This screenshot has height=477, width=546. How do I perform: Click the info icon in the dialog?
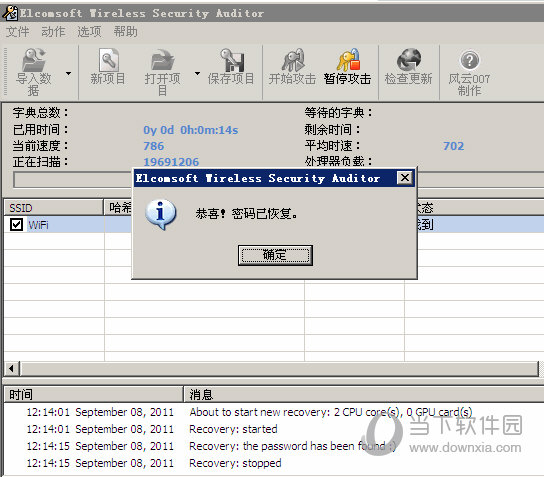(x=161, y=215)
